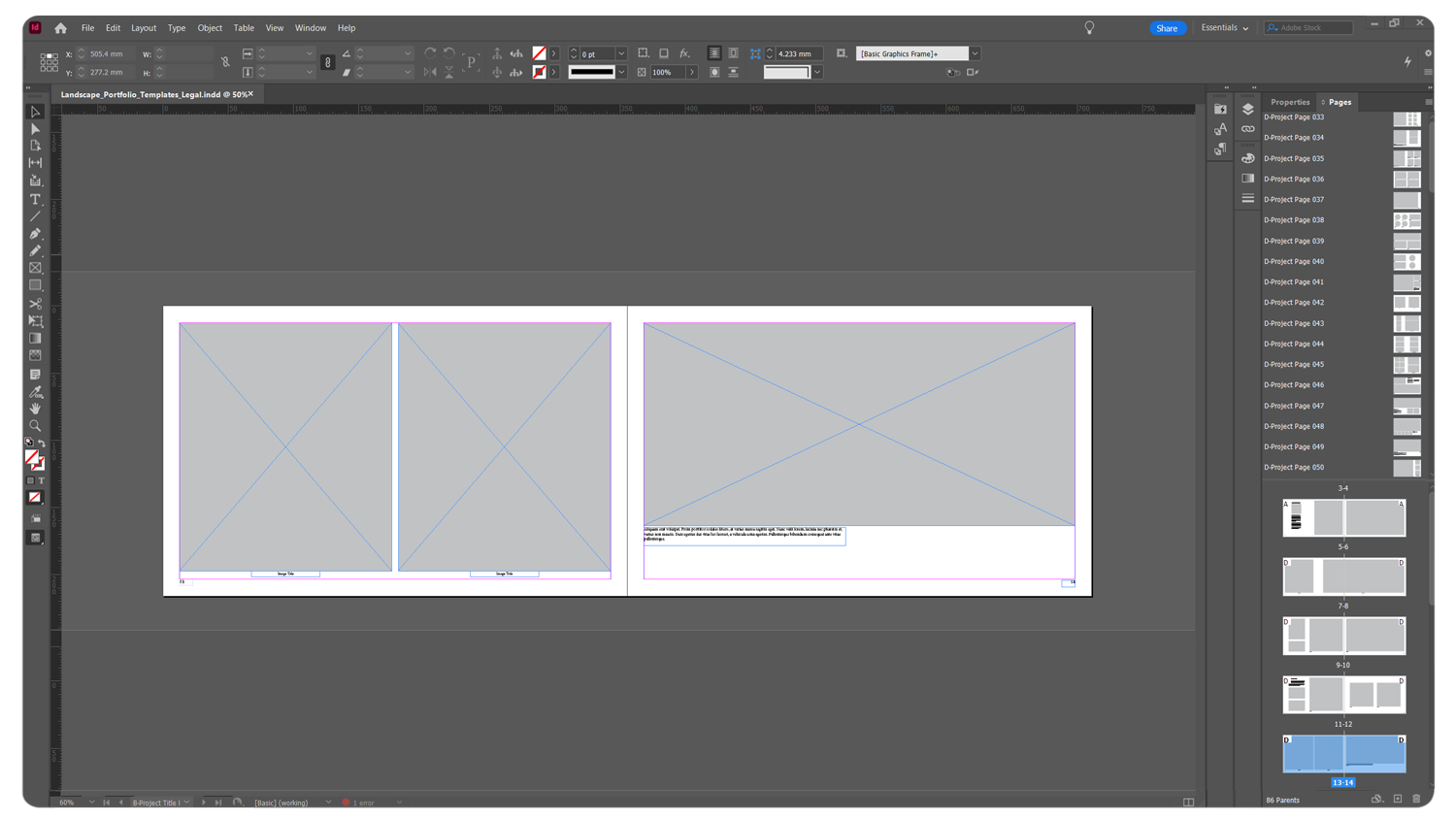Open the corner shape dropdown
Viewport: 1456px width, 821px height.
(x=817, y=72)
